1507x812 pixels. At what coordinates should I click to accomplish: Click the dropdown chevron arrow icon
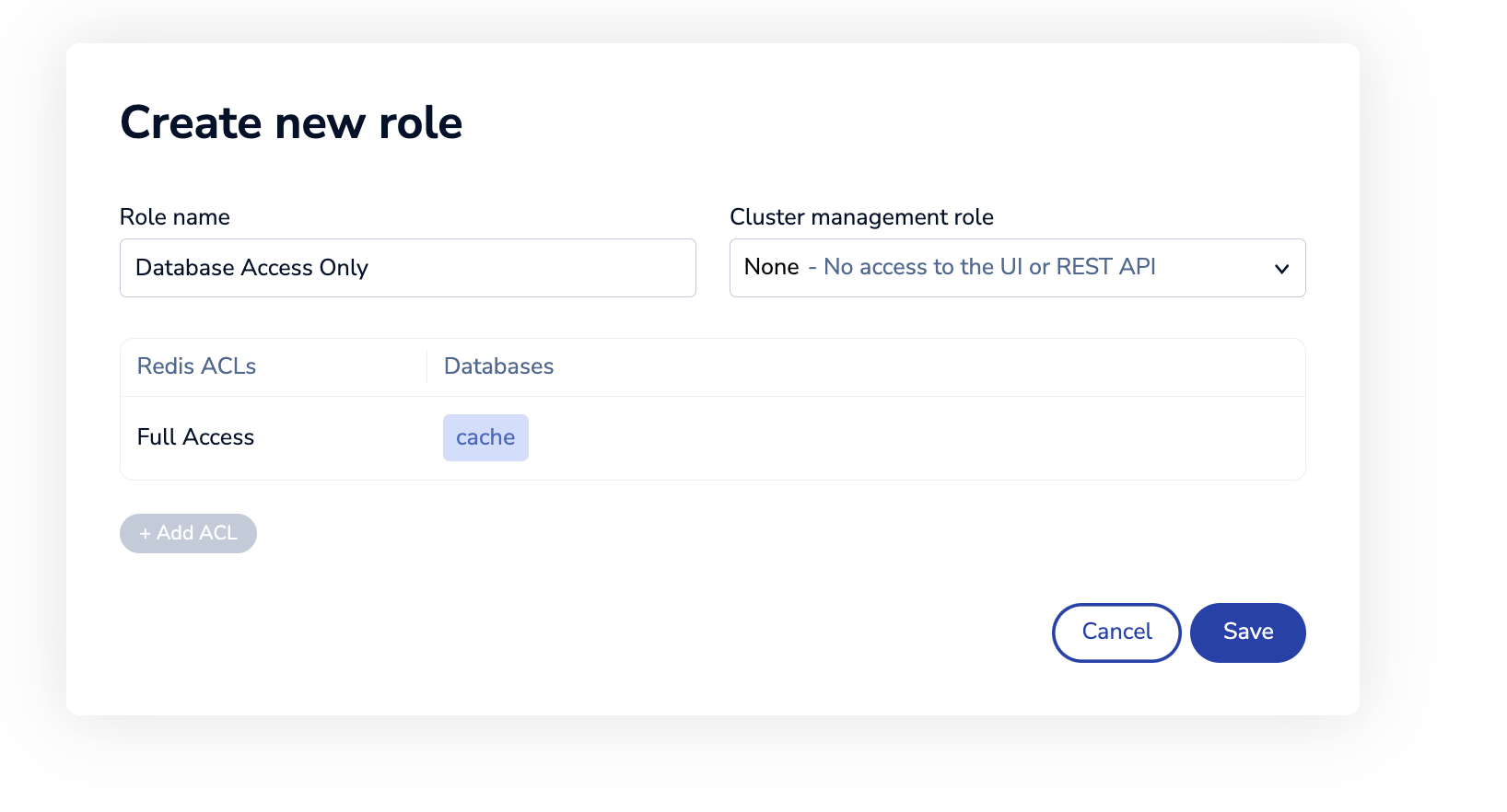click(1281, 269)
